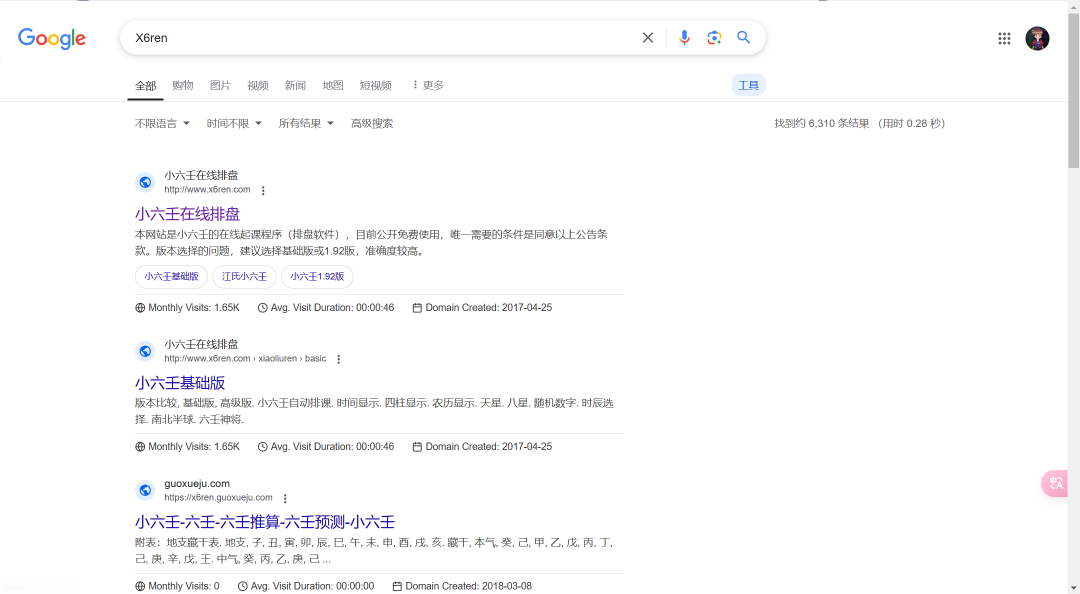Open the 小六壬基础版 result title

(180, 383)
